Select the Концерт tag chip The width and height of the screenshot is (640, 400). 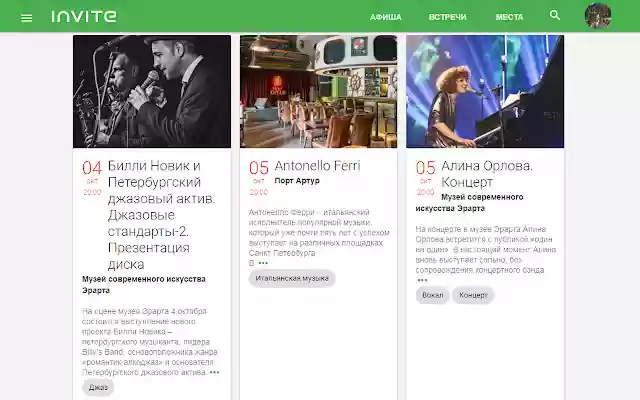473,295
